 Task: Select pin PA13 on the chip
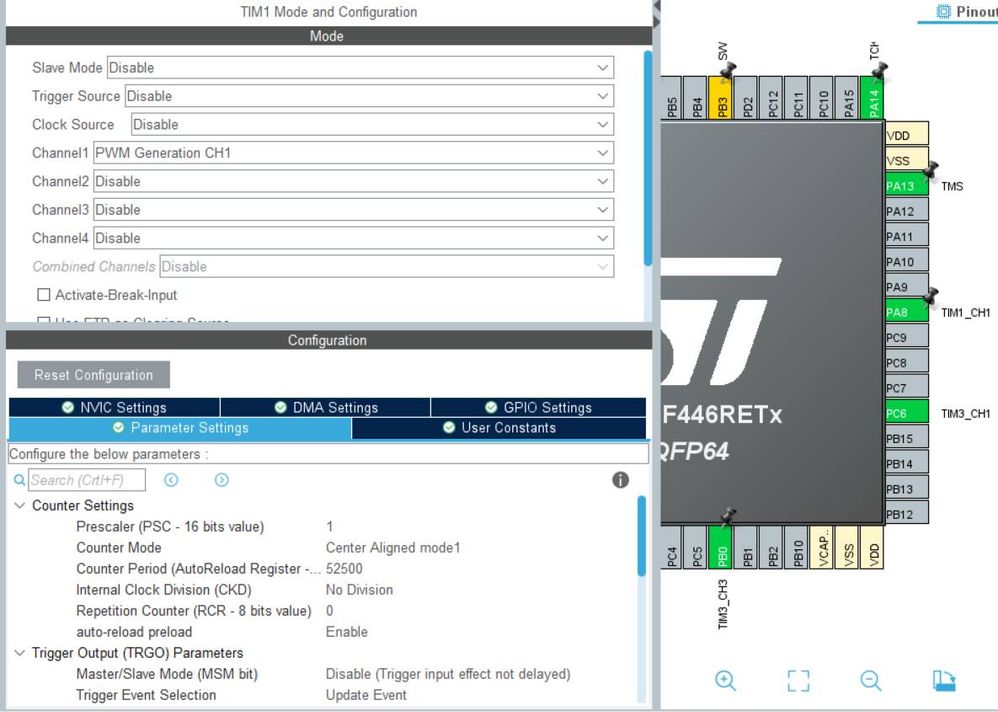pos(906,186)
